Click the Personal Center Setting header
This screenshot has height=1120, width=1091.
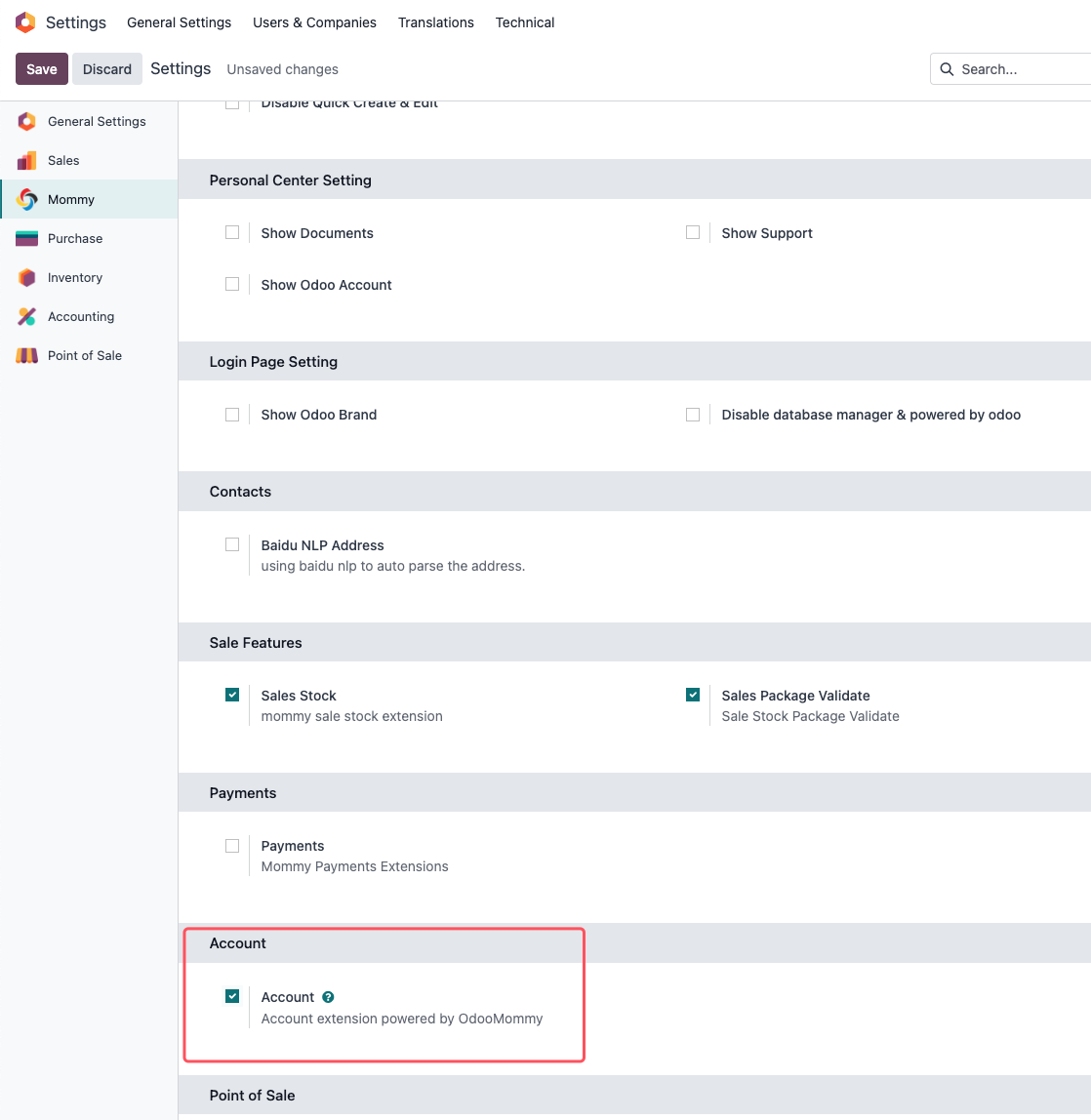tap(290, 180)
